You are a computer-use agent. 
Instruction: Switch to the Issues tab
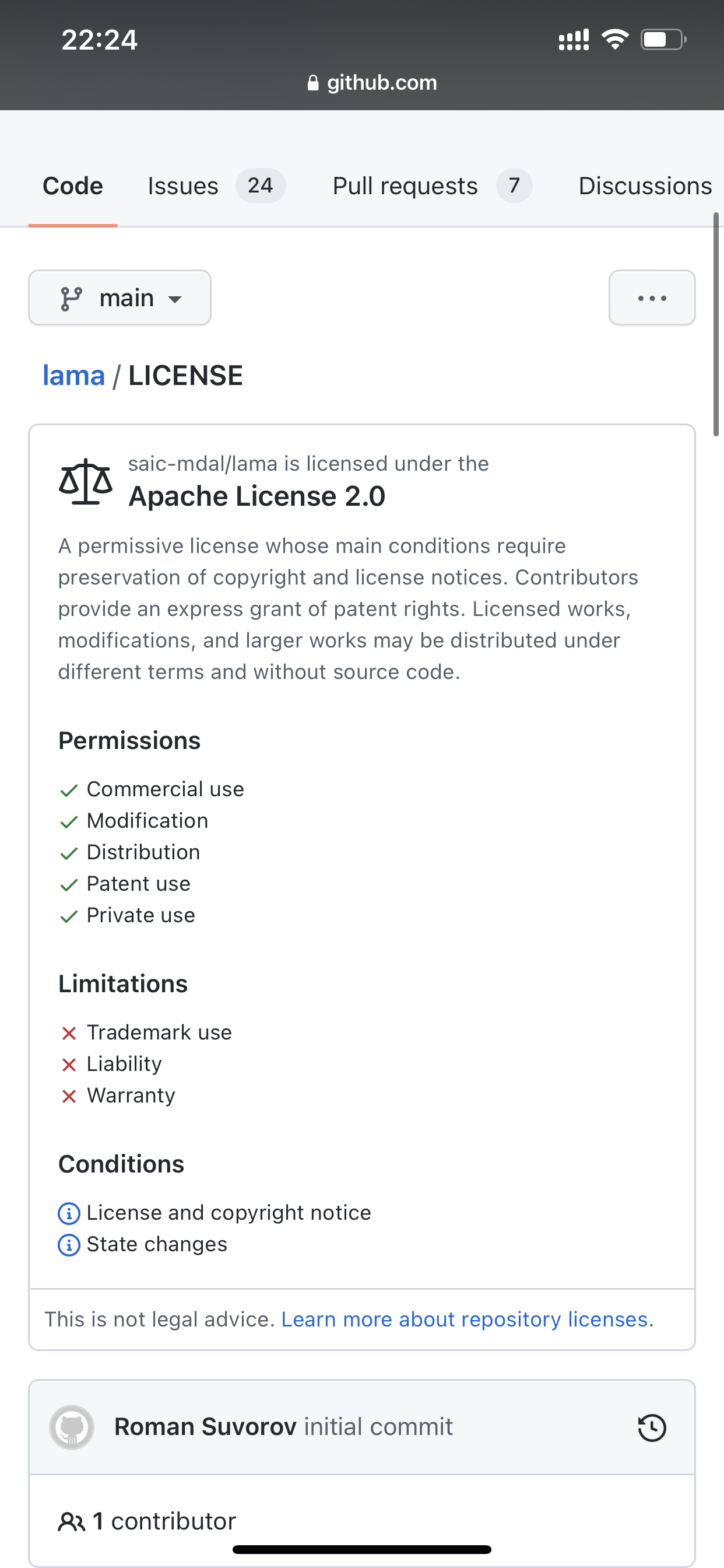pos(182,185)
